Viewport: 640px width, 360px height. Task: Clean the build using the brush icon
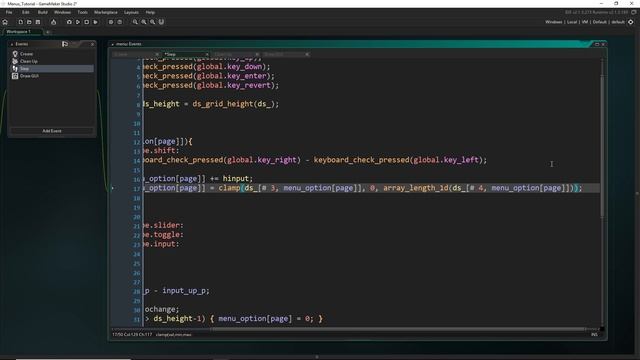pyautogui.click(x=96, y=22)
